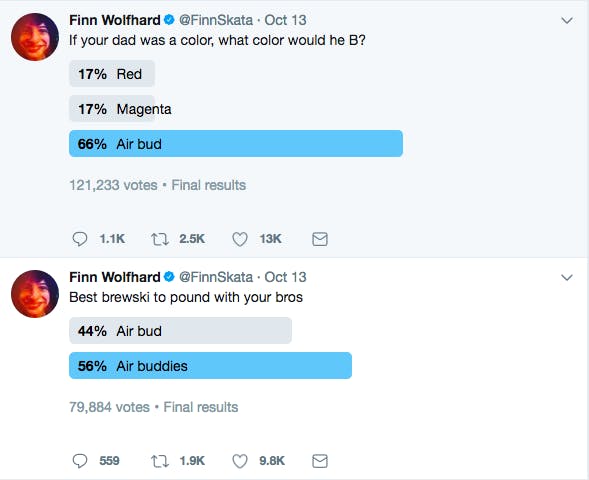Click the 56% Air buddies result bar
Screen dimensions: 589x480
point(210,365)
